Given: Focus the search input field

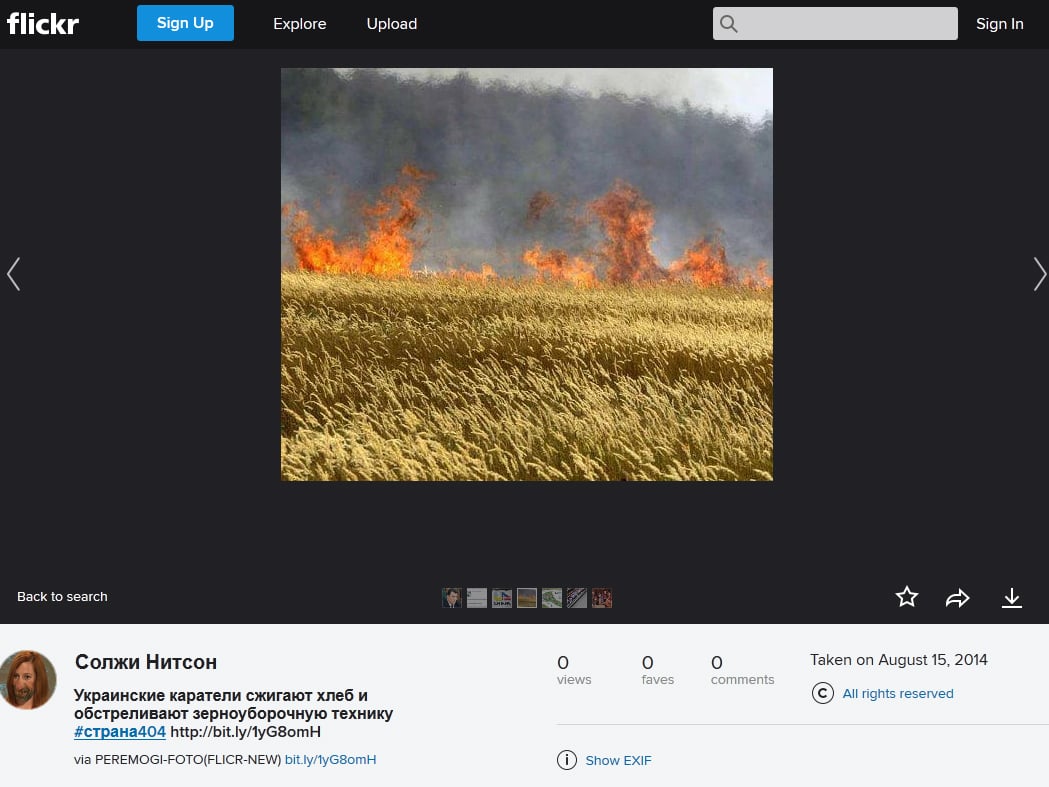Looking at the screenshot, I should pos(835,23).
